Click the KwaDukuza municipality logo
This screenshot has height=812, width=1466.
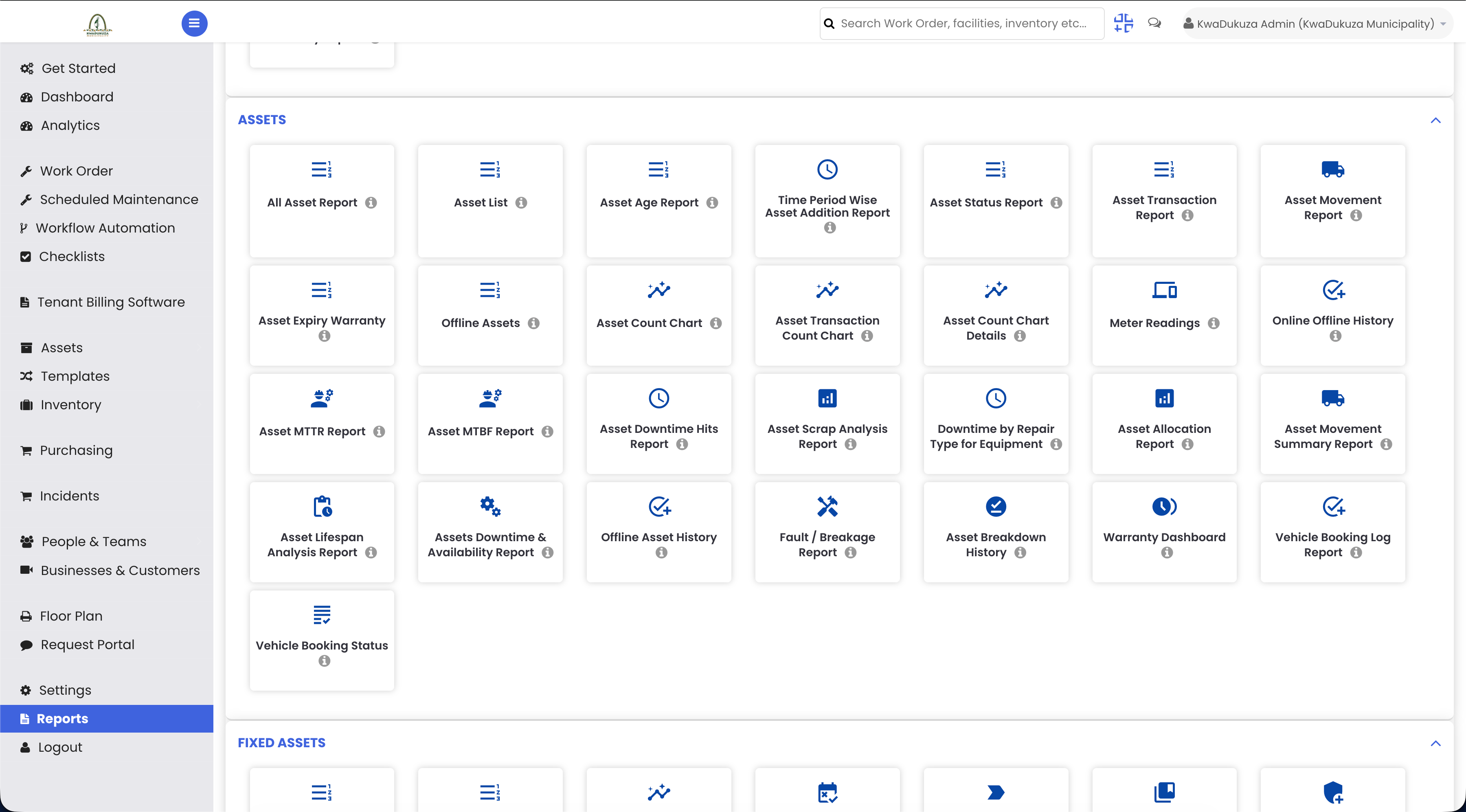tap(97, 24)
